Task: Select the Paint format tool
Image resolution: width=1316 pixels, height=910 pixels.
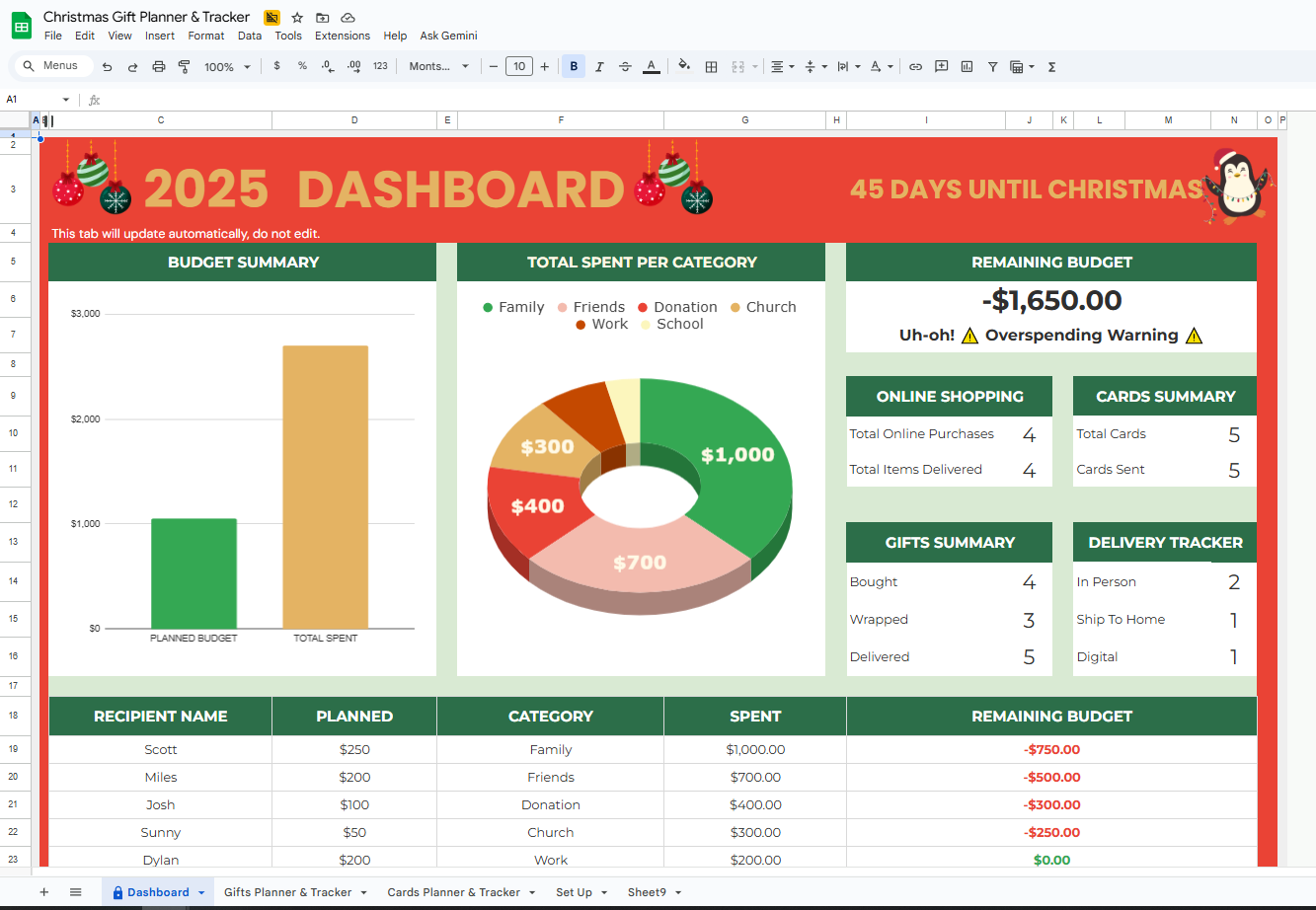Action: pyautogui.click(x=184, y=67)
